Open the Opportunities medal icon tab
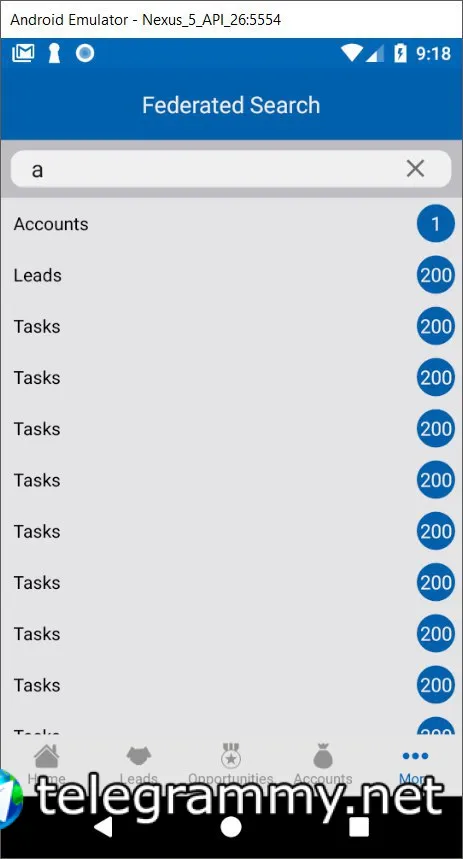Image resolution: width=463 pixels, height=859 pixels. point(231,756)
